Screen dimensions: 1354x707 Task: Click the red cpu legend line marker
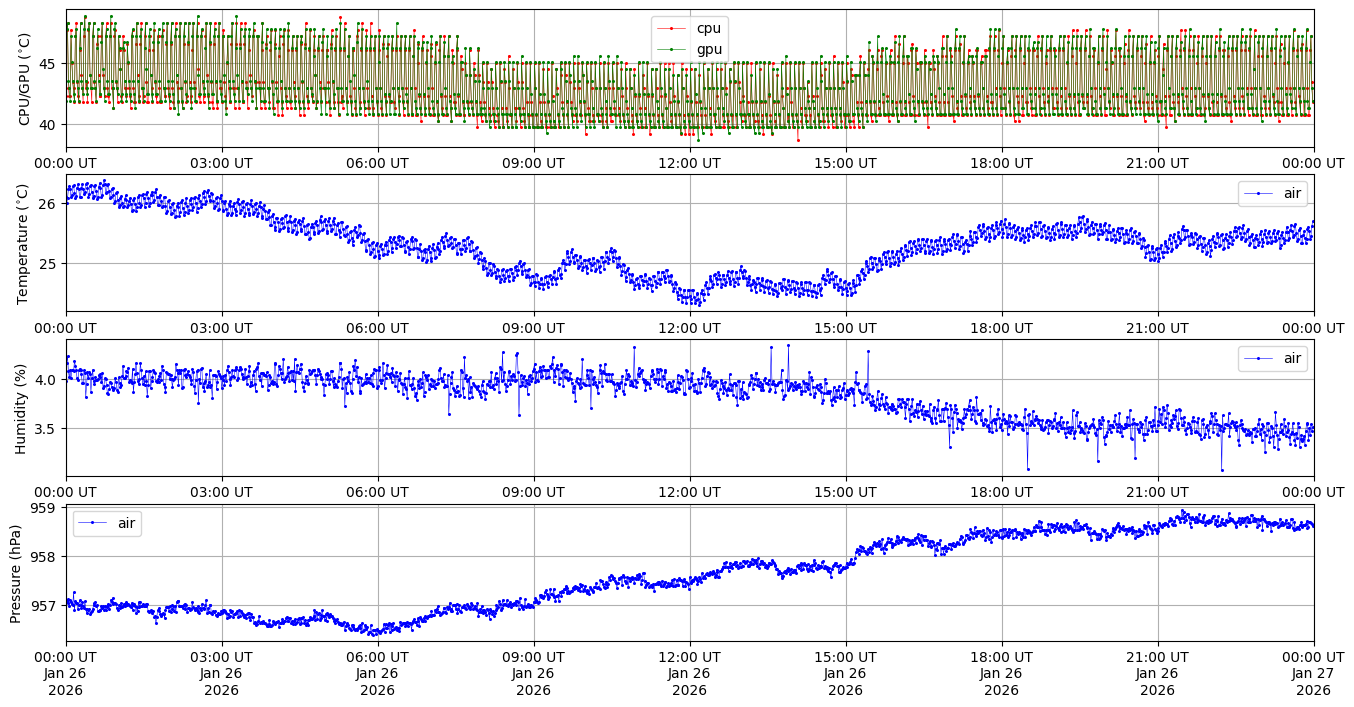click(x=672, y=28)
